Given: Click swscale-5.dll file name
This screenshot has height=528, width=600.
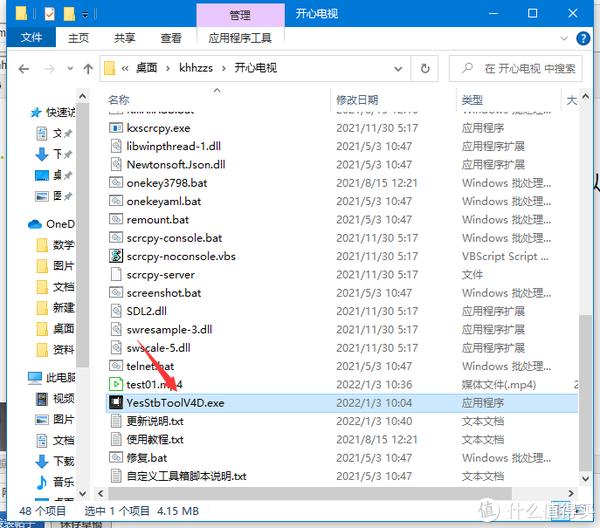Looking at the screenshot, I should pyautogui.click(x=159, y=348).
